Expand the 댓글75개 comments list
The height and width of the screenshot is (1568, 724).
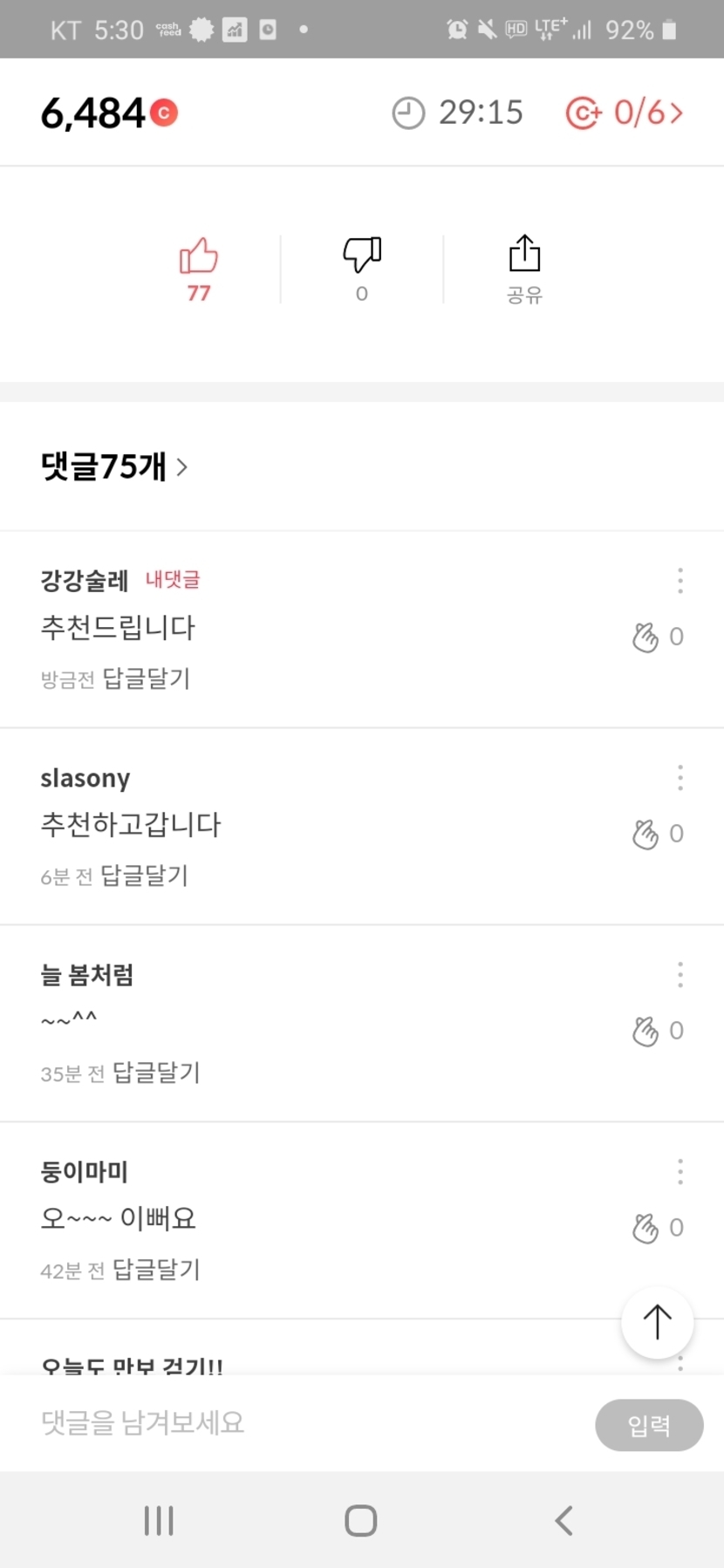(x=114, y=467)
